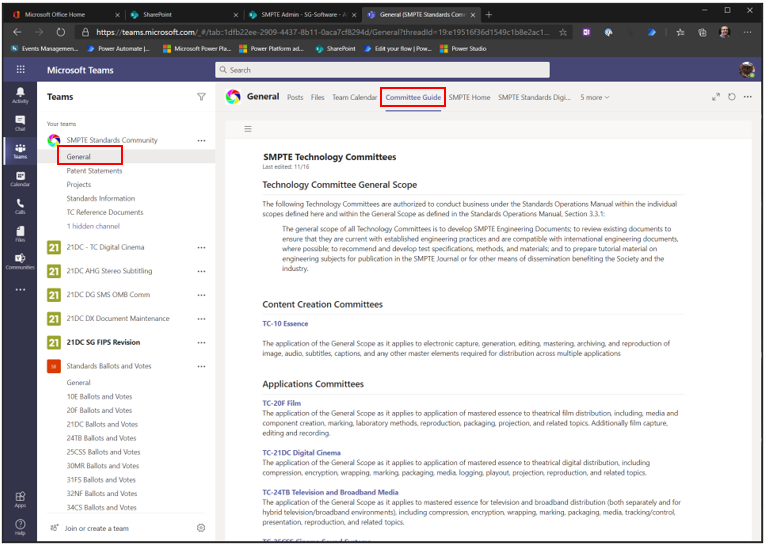This screenshot has height=546, width=765.
Task: Open the Apps store icon
Action: [x=20, y=499]
